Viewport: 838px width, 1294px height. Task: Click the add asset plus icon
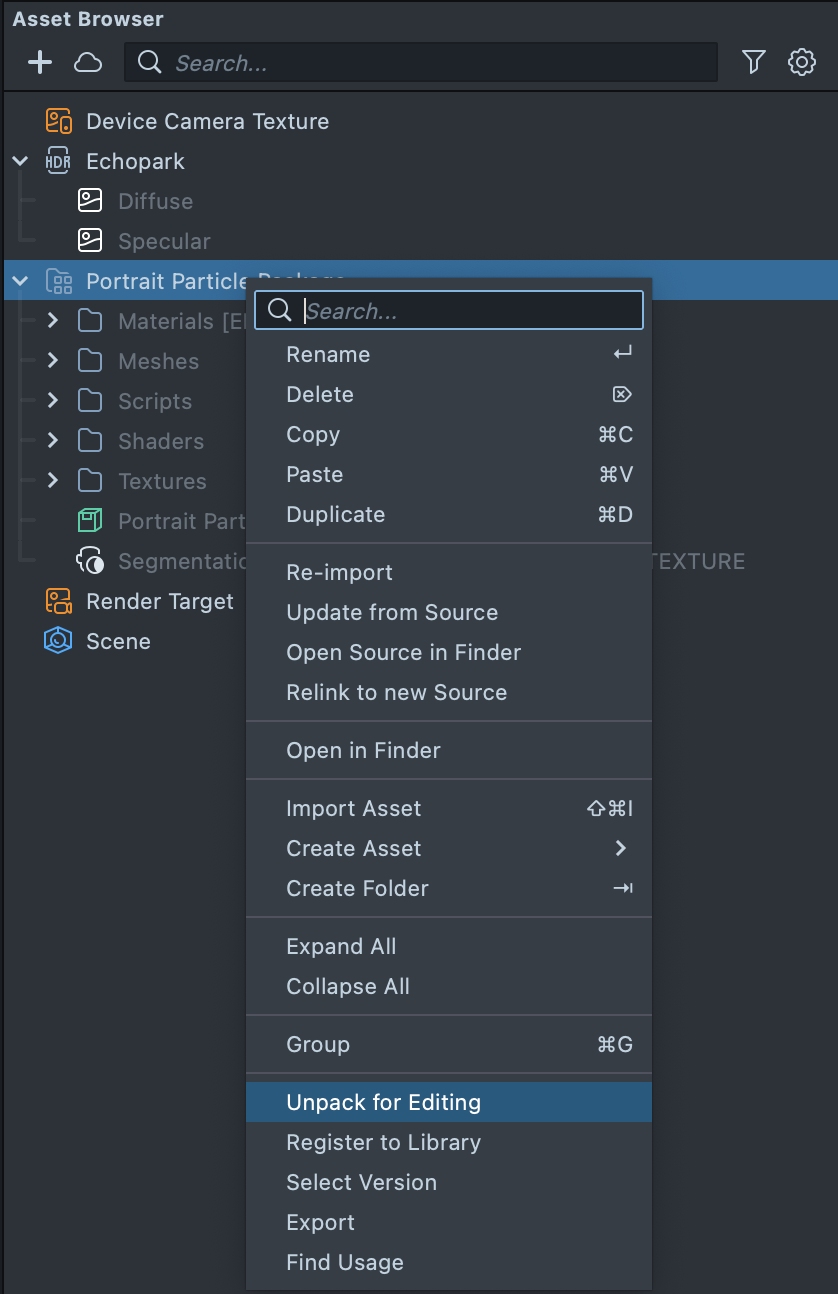tap(40, 63)
